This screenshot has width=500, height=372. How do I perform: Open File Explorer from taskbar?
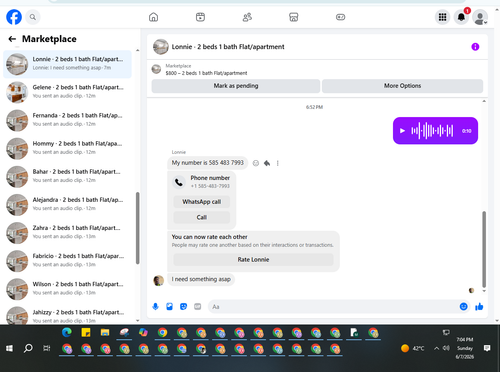[x=105, y=333]
